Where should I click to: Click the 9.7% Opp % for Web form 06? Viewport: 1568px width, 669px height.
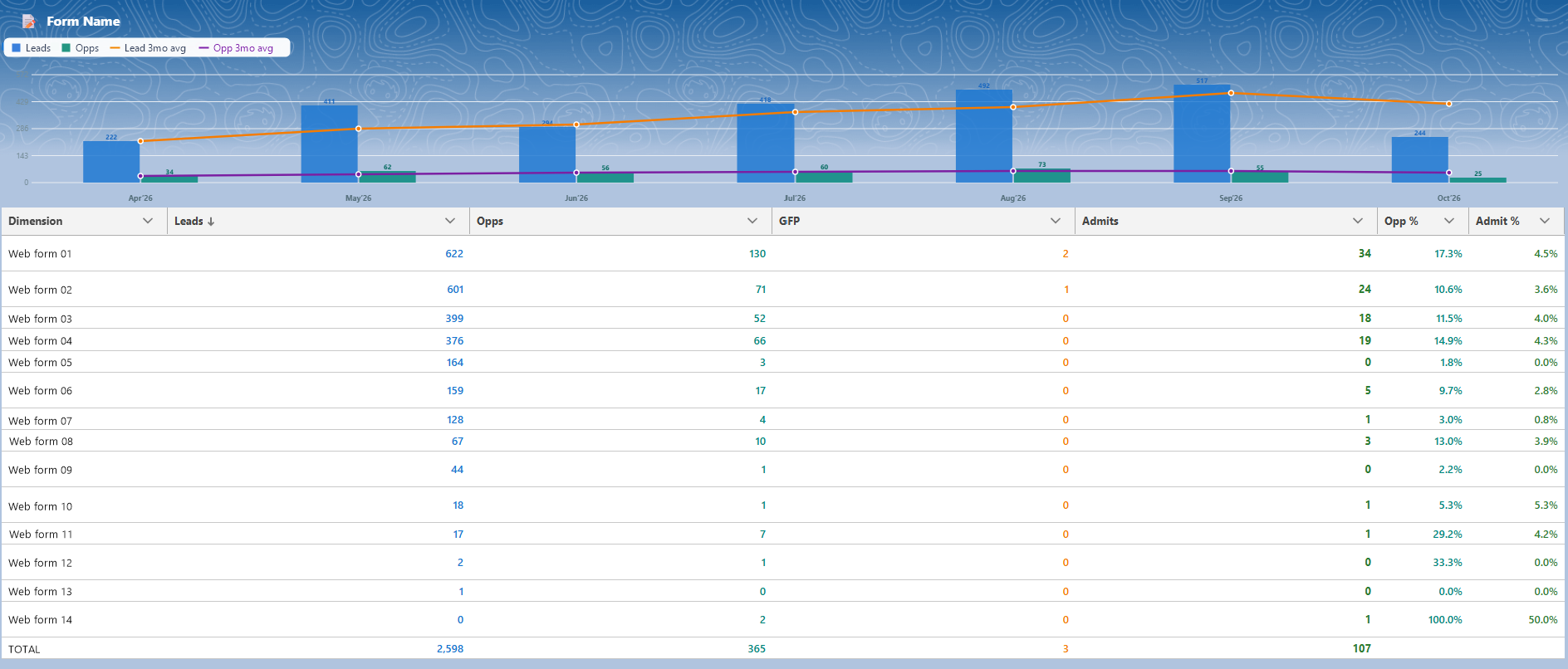(1451, 391)
